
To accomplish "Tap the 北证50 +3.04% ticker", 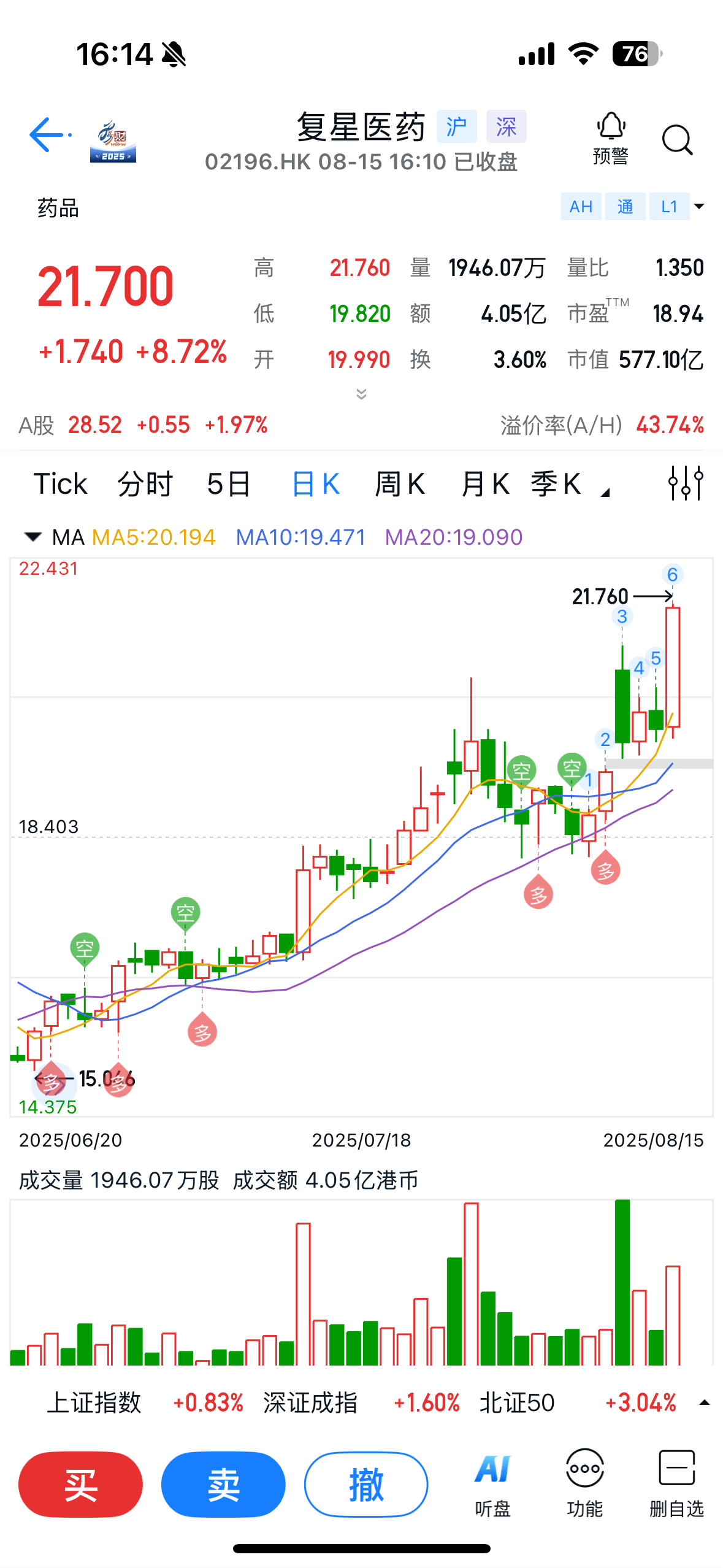I will pos(578,1402).
